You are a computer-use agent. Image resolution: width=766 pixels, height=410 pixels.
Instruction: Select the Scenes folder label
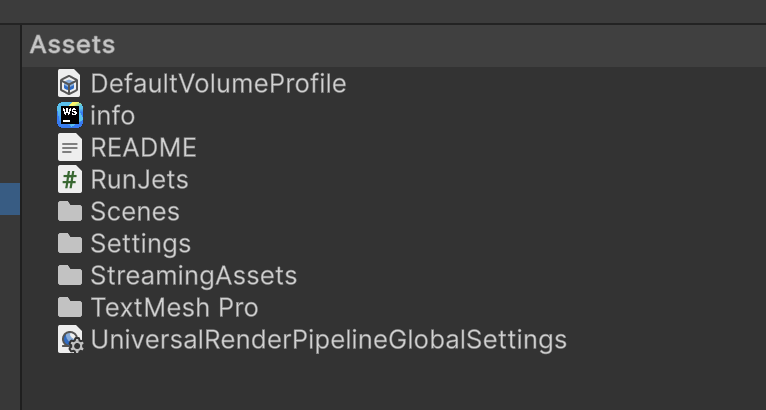pos(135,212)
